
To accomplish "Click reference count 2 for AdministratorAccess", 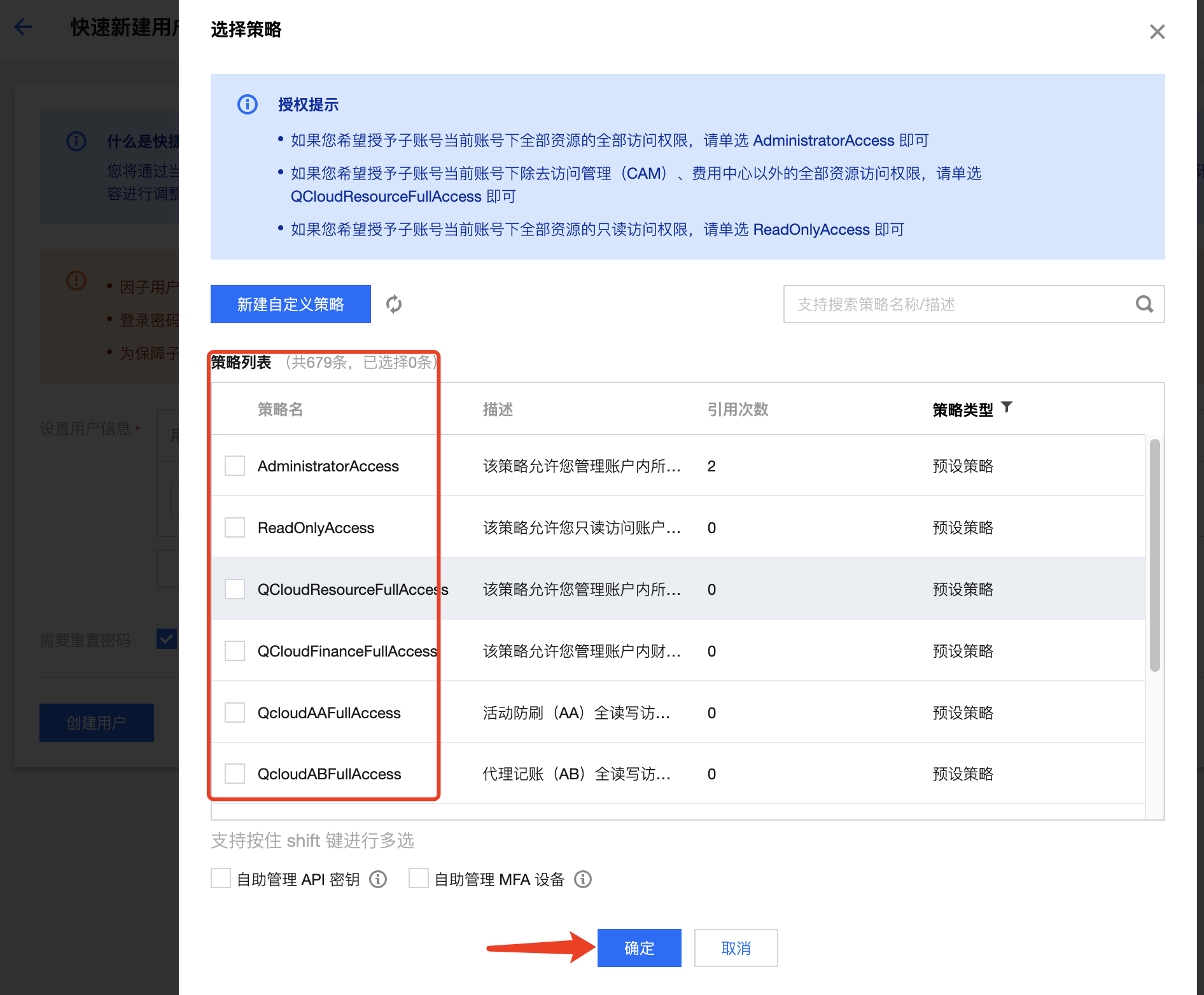I will (x=711, y=466).
